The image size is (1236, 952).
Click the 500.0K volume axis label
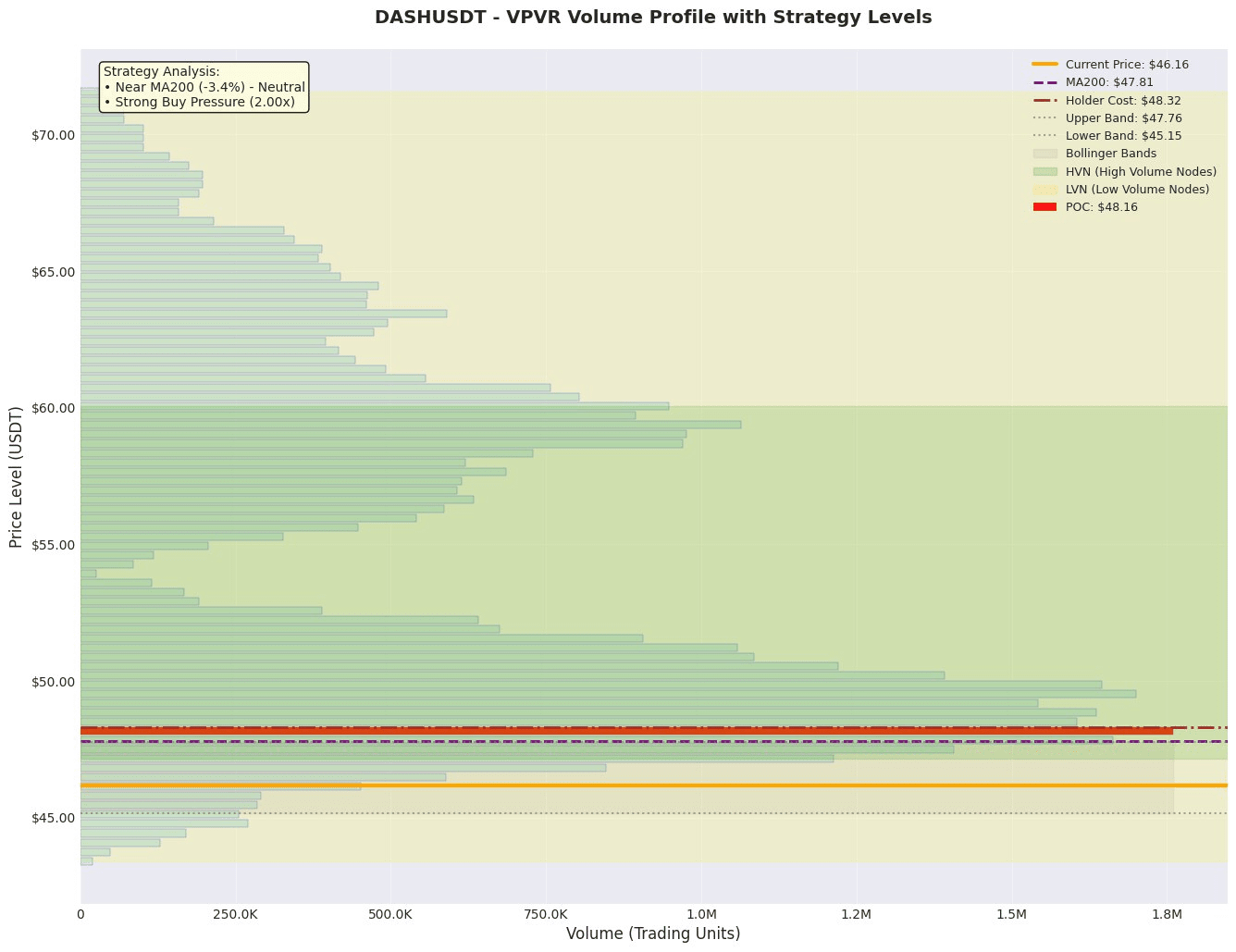(390, 915)
